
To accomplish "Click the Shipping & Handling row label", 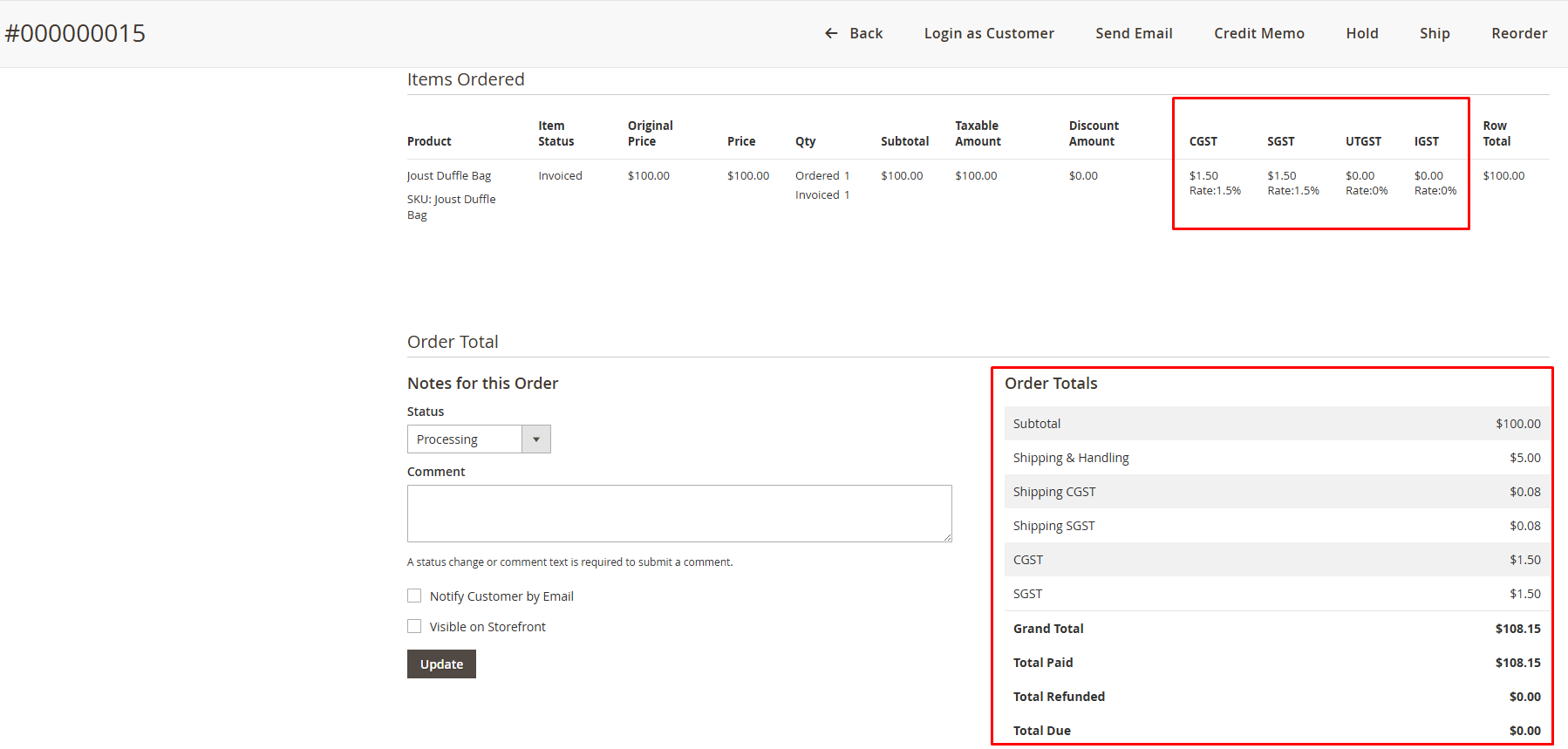I will (x=1071, y=458).
